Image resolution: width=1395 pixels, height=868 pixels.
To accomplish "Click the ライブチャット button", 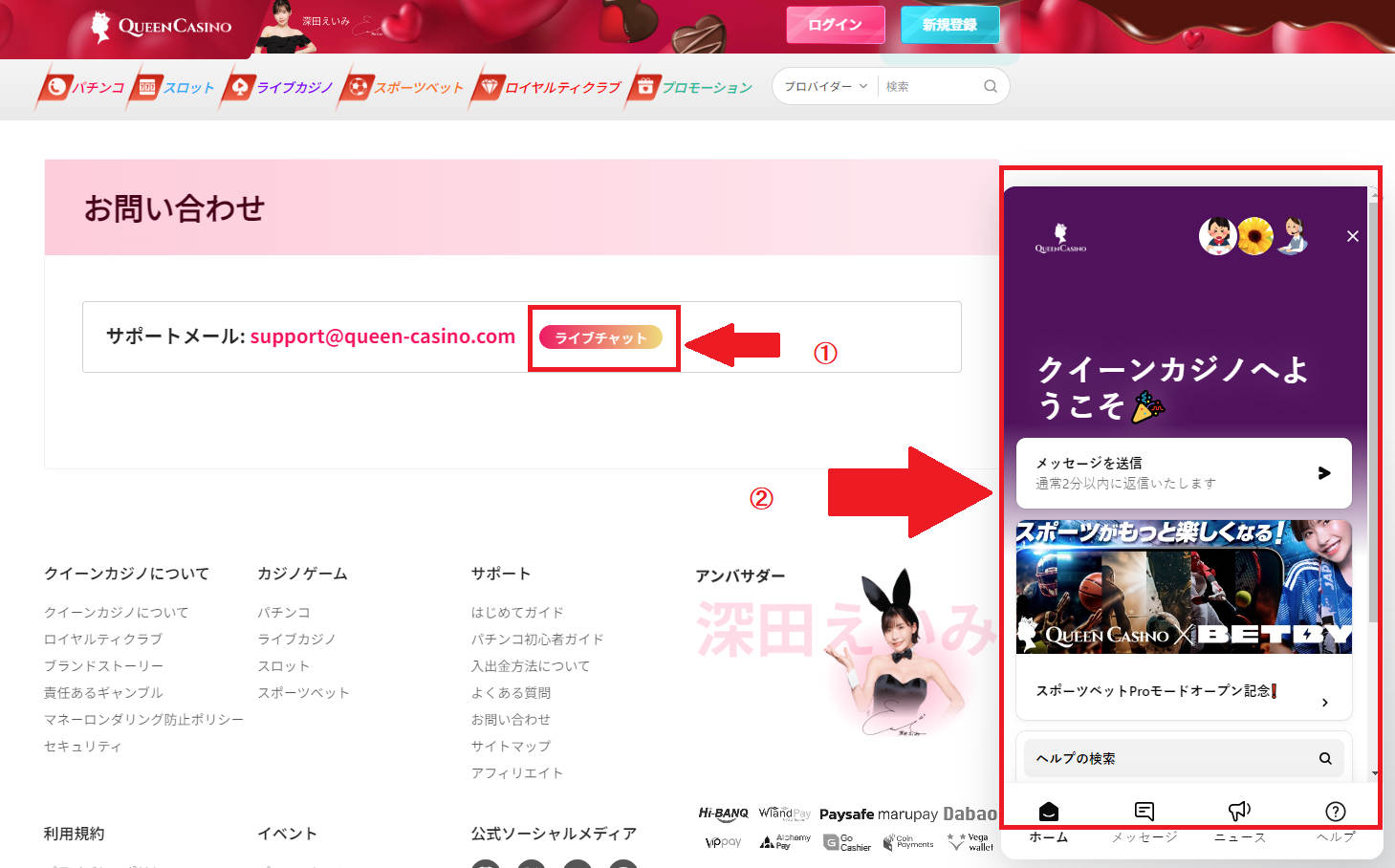I will (x=600, y=337).
